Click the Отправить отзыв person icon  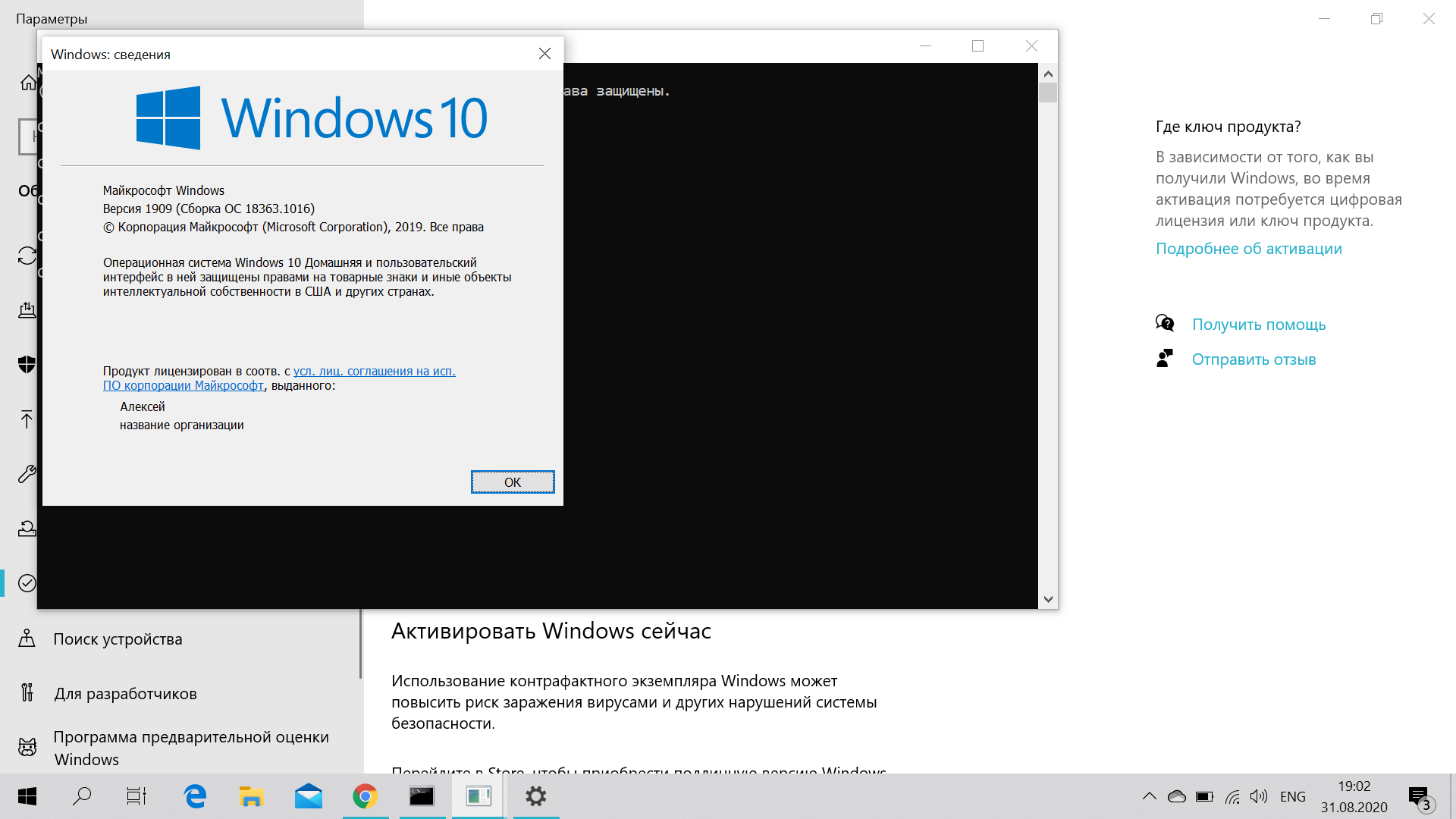[x=1165, y=358]
